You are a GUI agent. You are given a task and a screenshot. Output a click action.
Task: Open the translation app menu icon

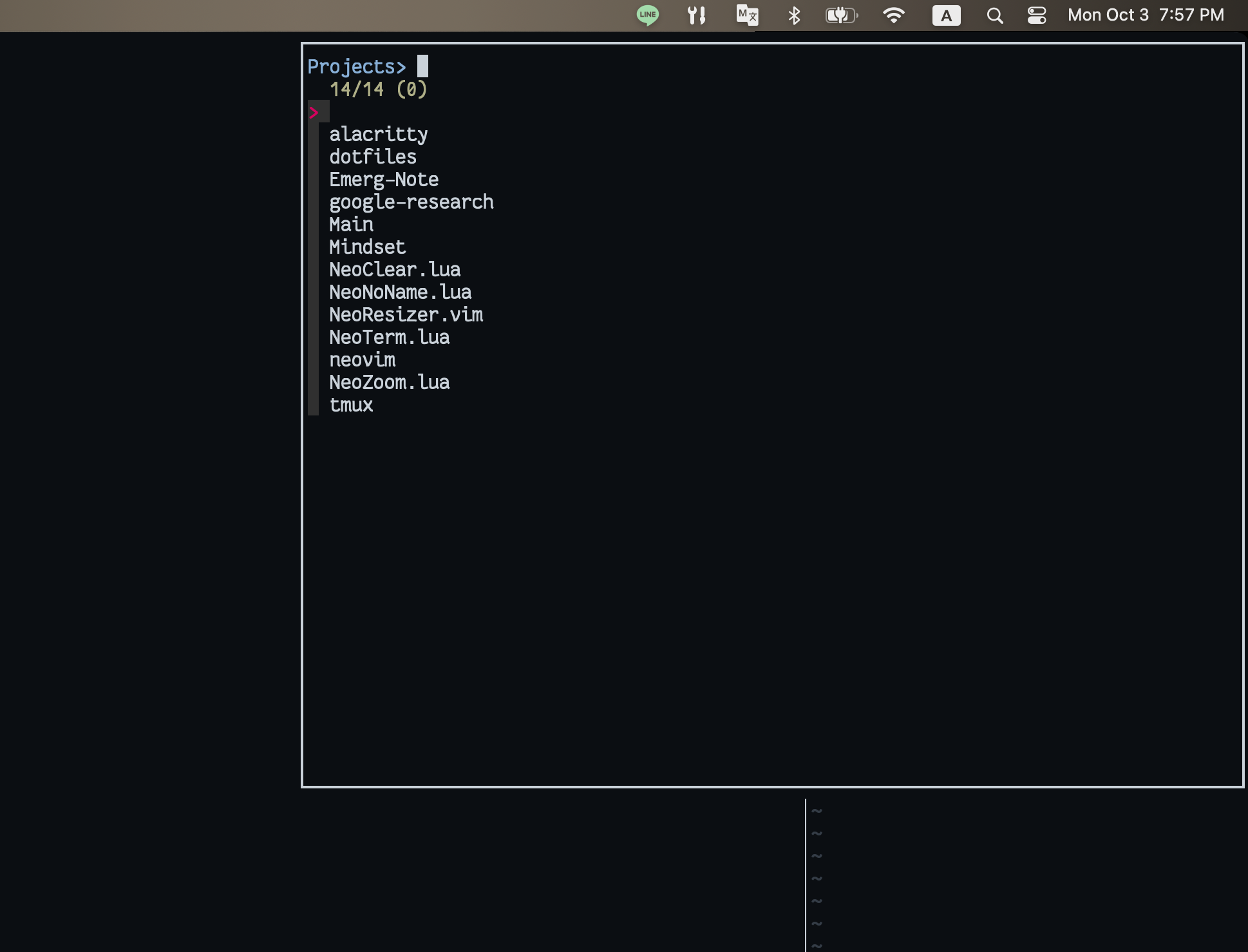coord(746,15)
